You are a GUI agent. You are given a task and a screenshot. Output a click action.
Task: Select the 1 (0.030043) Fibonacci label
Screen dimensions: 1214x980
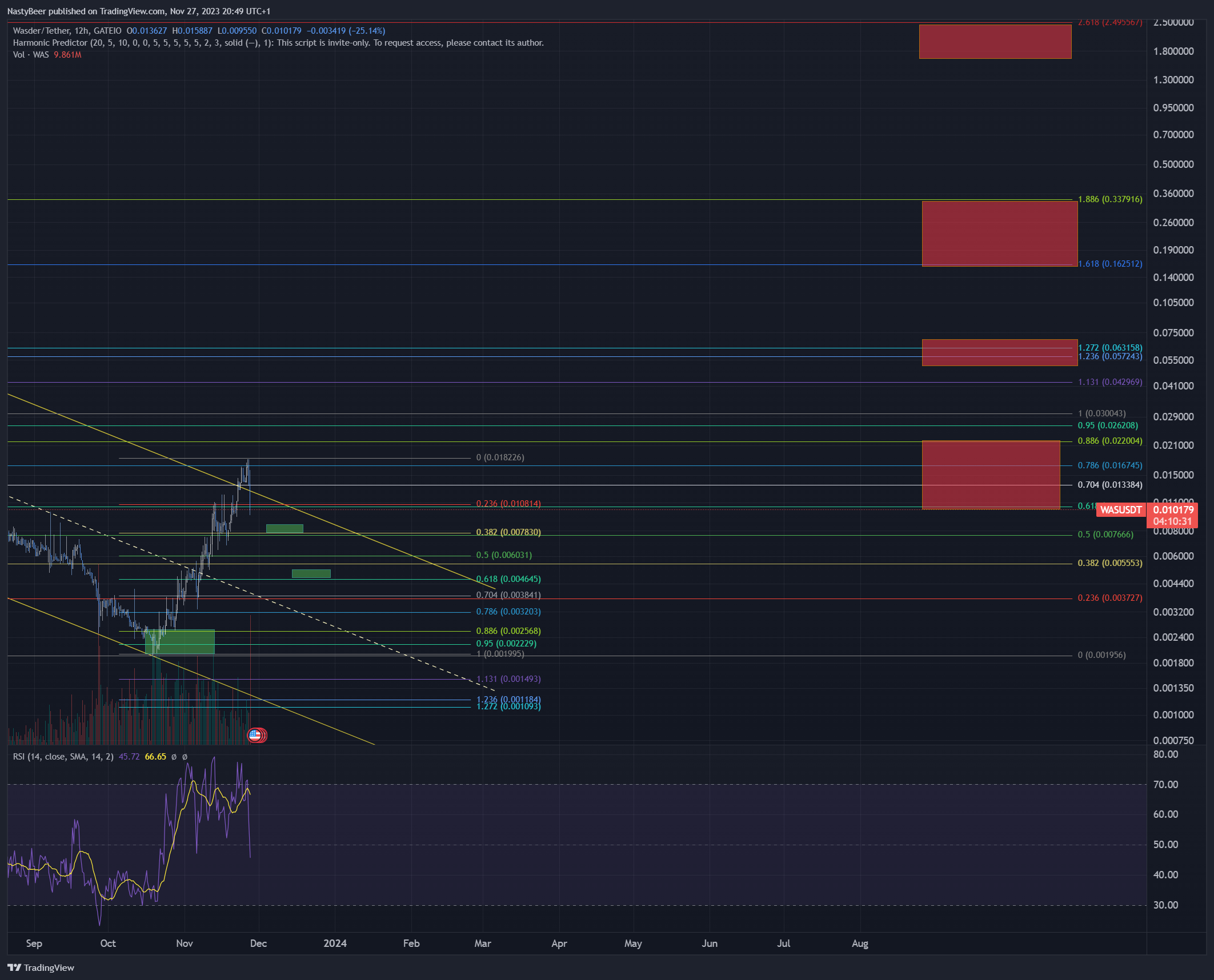point(1101,413)
